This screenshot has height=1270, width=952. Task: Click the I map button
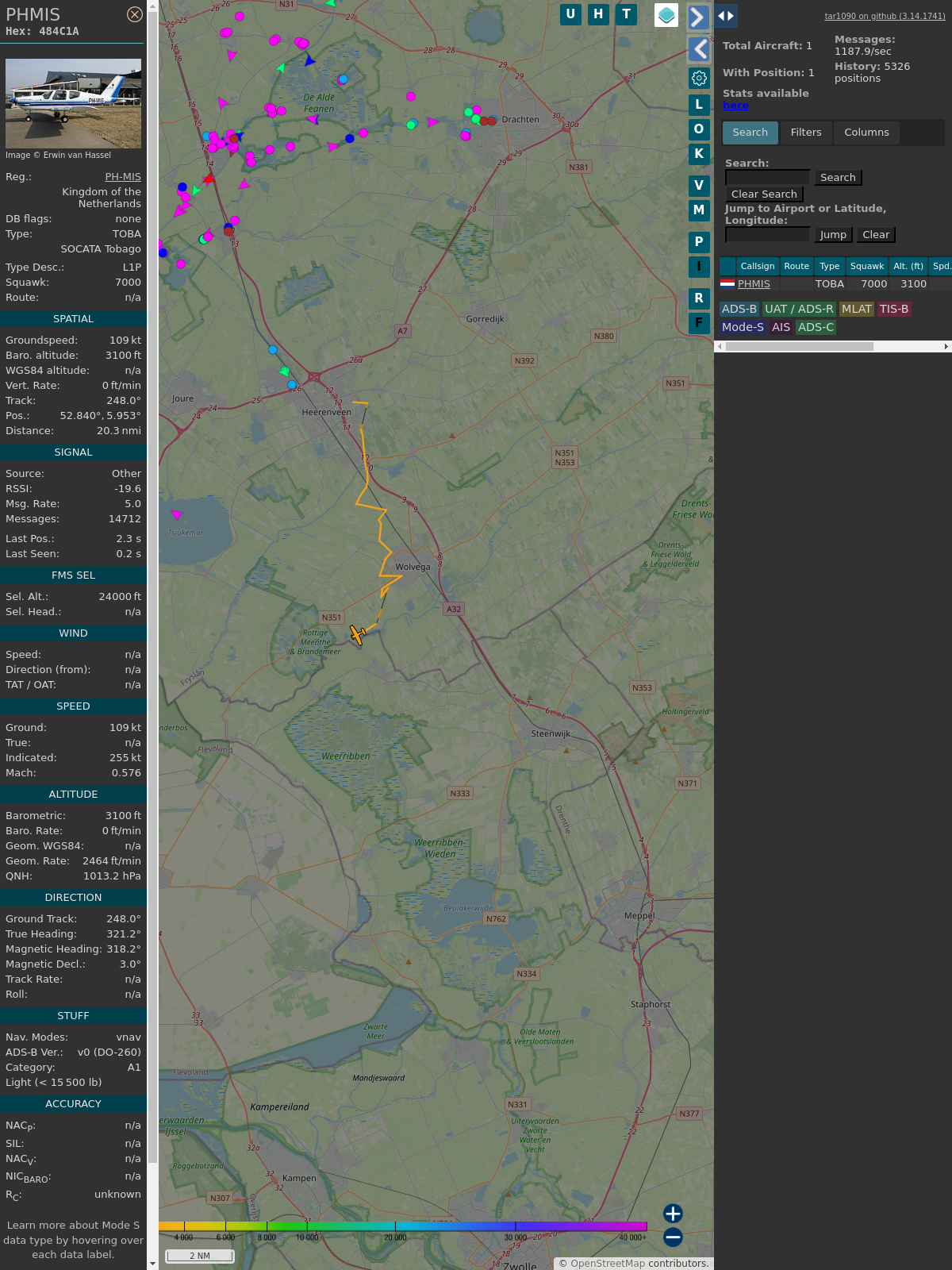(699, 267)
